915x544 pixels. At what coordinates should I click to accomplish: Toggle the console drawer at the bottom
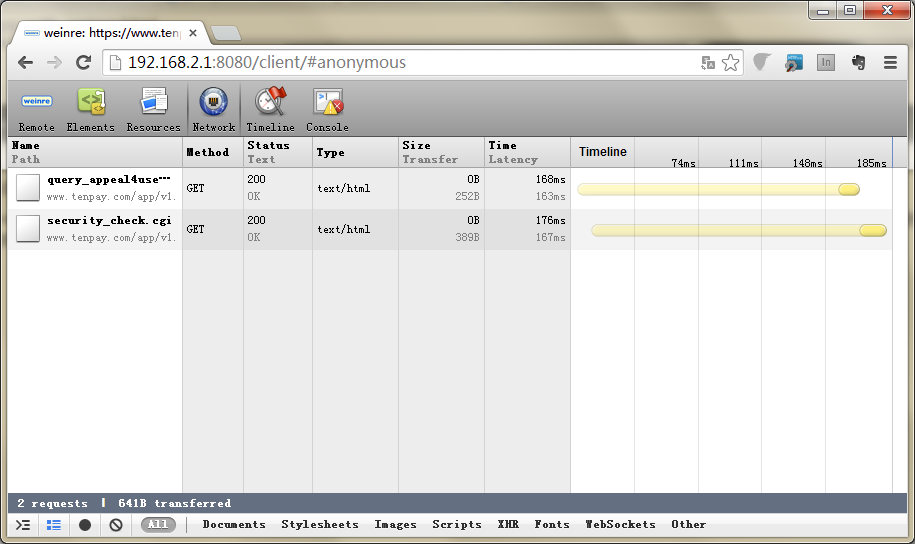coord(23,525)
